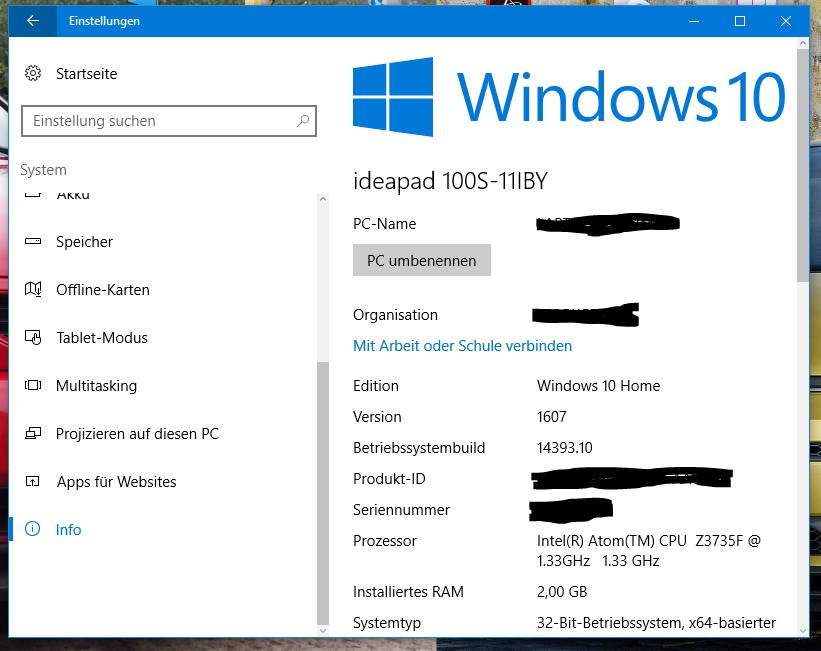Click the ideapad 100S-11IBY heading
This screenshot has width=821, height=651.
tap(450, 181)
